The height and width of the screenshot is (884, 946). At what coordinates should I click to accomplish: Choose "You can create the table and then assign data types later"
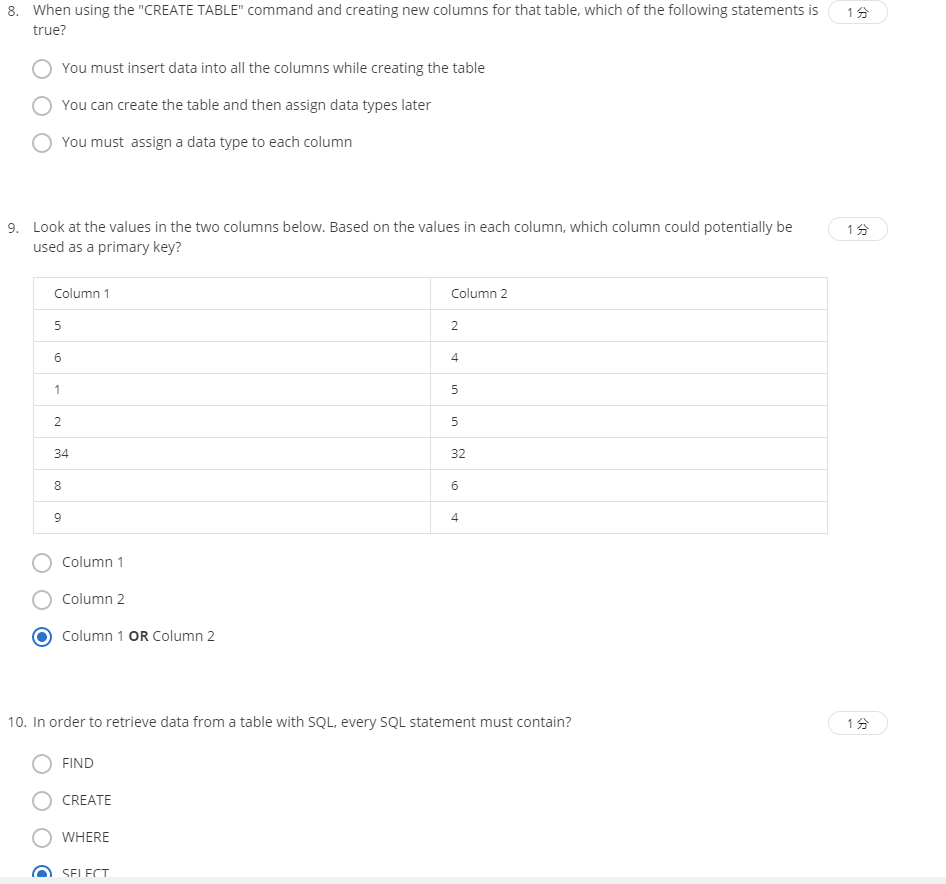pyautogui.click(x=42, y=105)
